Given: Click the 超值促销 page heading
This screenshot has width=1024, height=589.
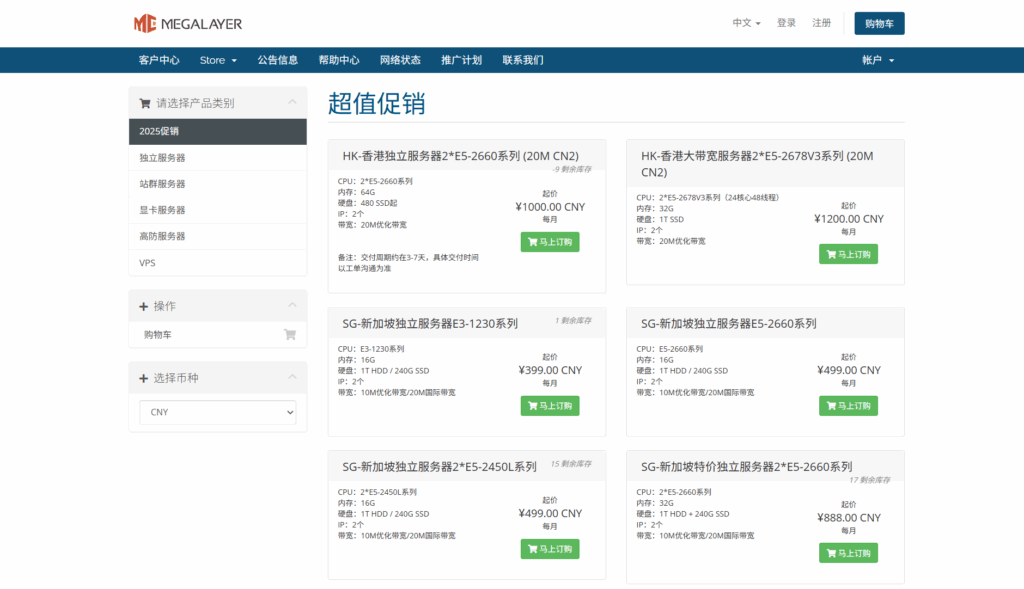Looking at the screenshot, I should point(376,104).
